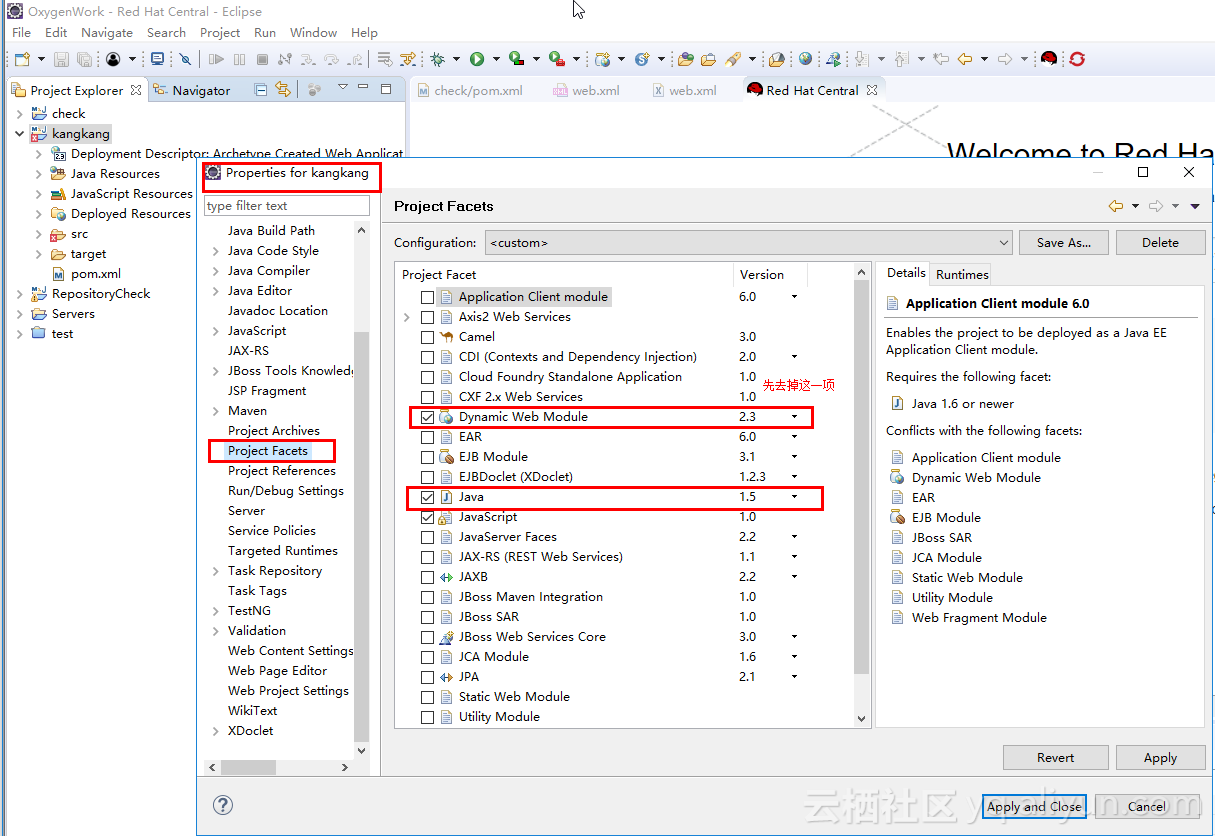Screen dimensions: 1215x836
Task: Open the EAR facet version dropdown
Action: 795,437
